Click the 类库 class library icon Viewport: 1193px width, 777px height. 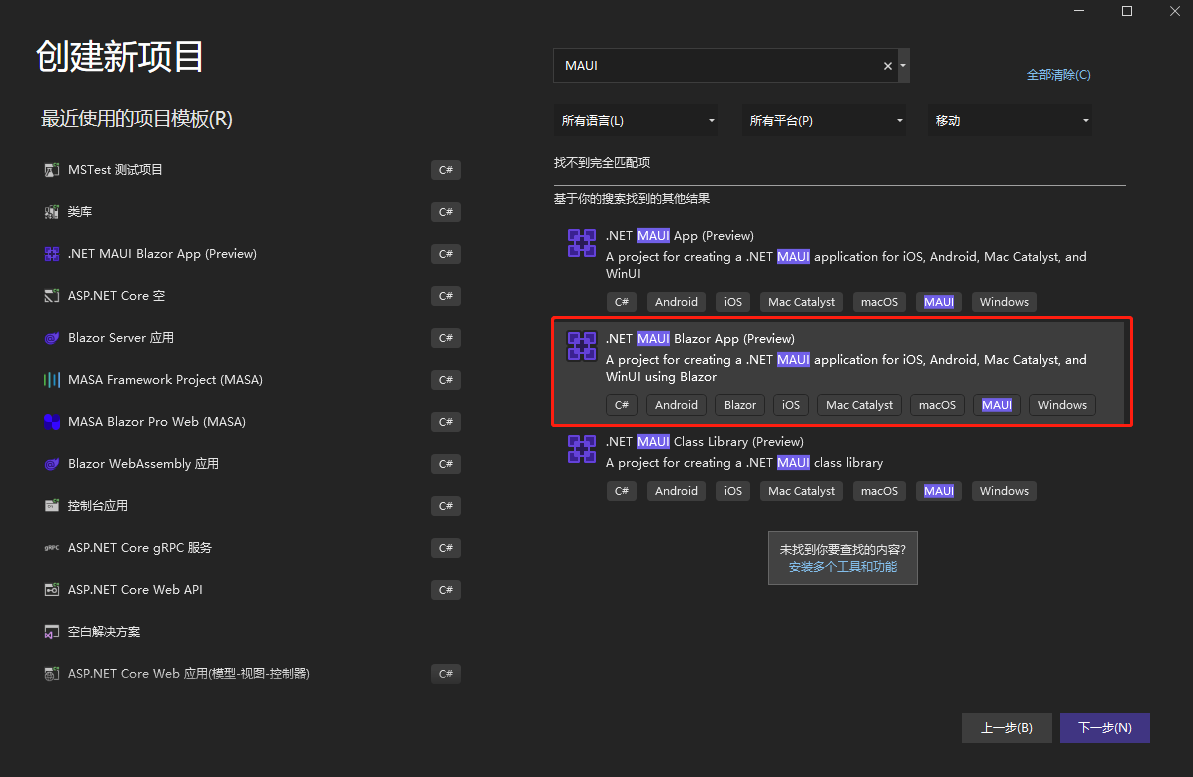tap(52, 212)
